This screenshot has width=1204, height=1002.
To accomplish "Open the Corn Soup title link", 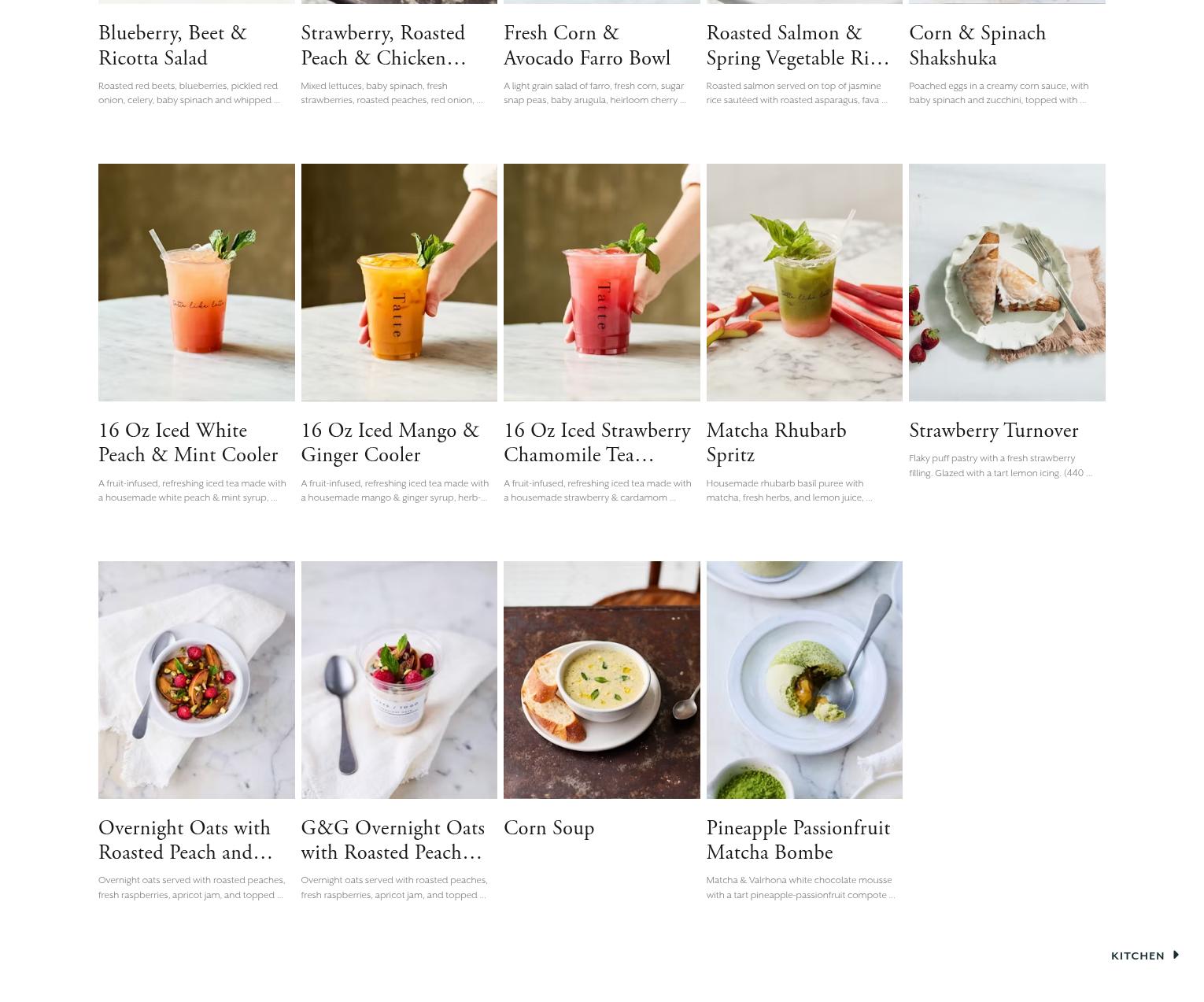I will 549,828.
